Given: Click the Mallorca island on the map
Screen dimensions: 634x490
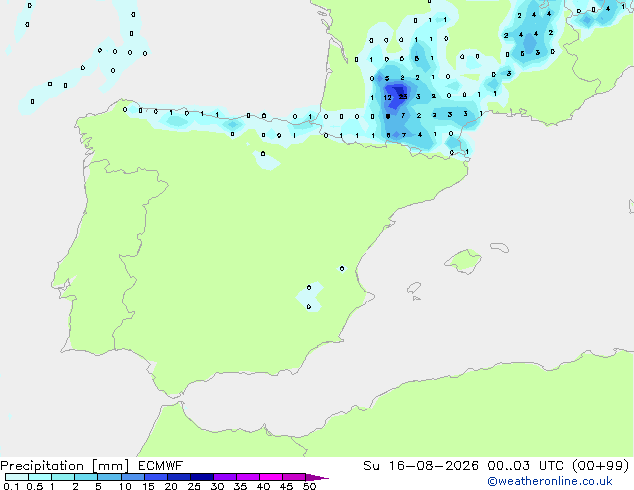Looking at the screenshot, I should click(x=463, y=261).
